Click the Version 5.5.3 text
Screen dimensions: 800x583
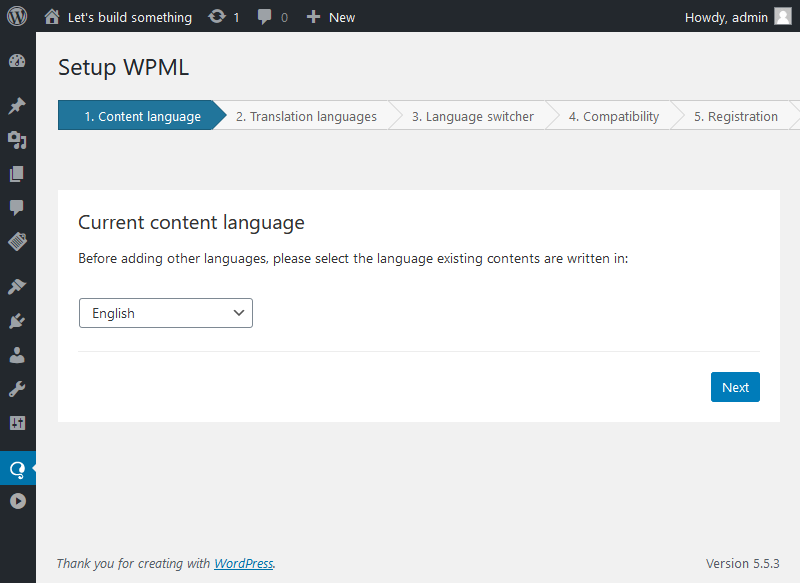click(742, 563)
